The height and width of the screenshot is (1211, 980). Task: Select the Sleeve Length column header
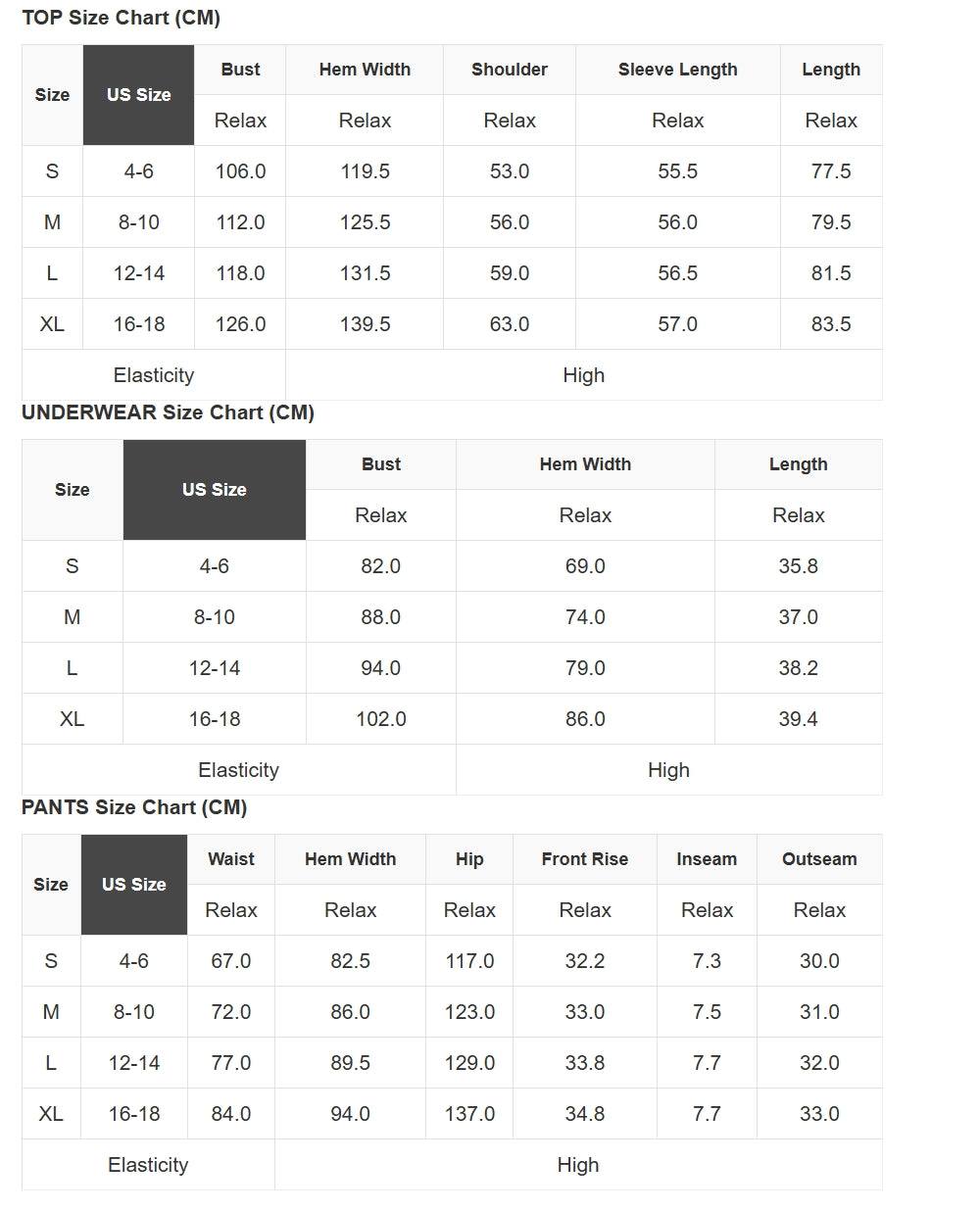tap(677, 70)
